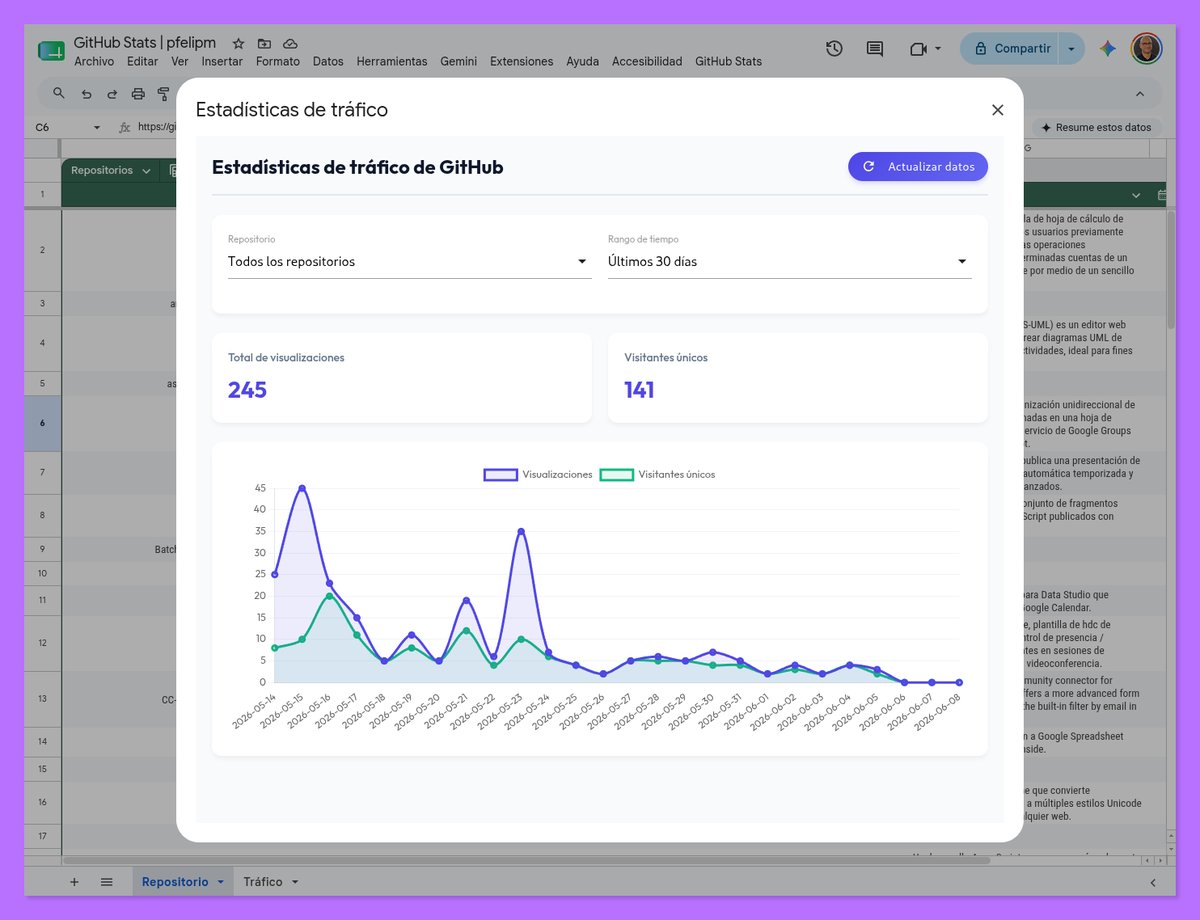Open the Rango de tiempo dropdown
The image size is (1200, 920).
pyautogui.click(x=790, y=261)
